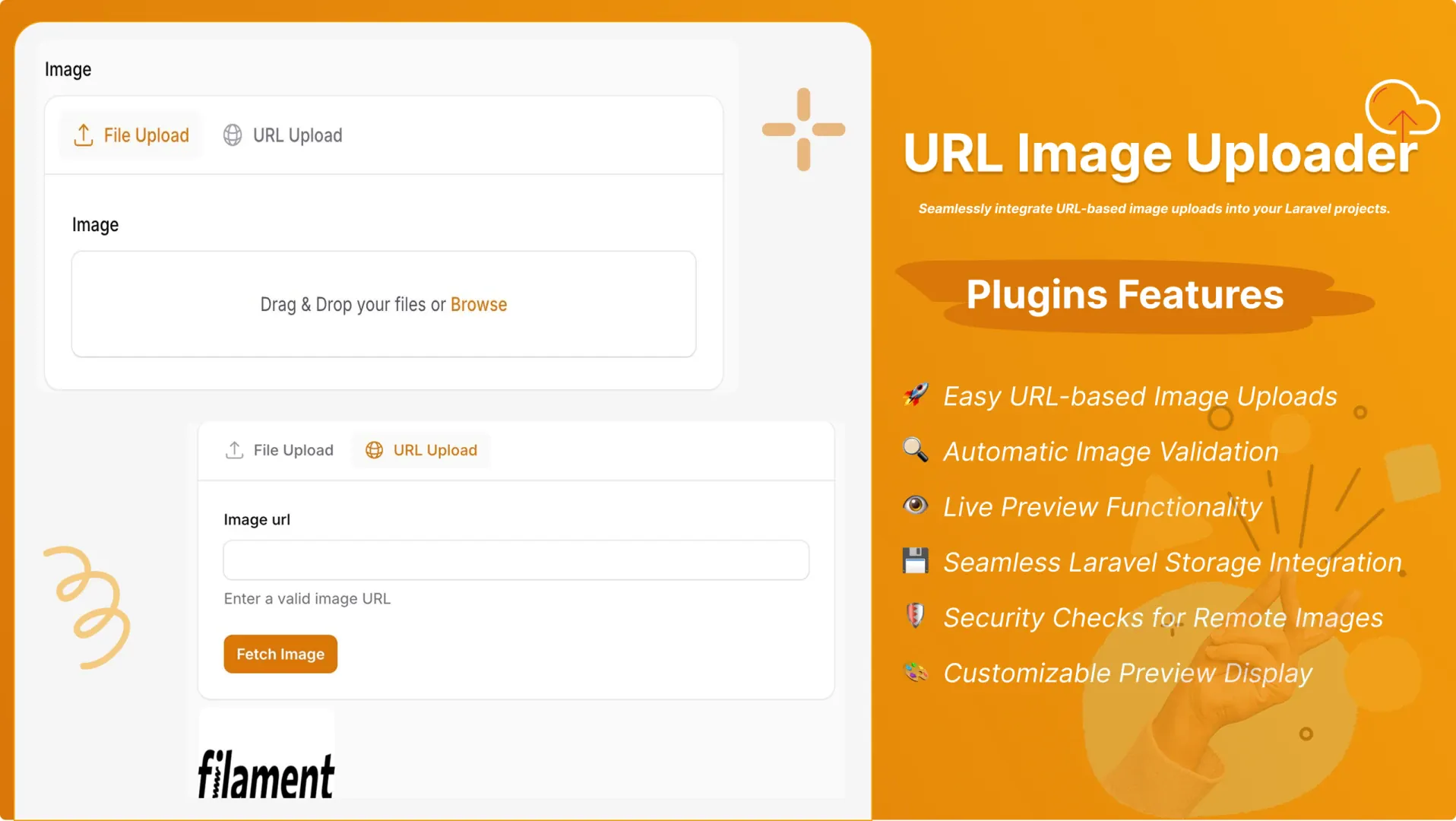This screenshot has width=1456, height=821.
Task: Click the Drag & Drop files area
Action: tap(383, 304)
